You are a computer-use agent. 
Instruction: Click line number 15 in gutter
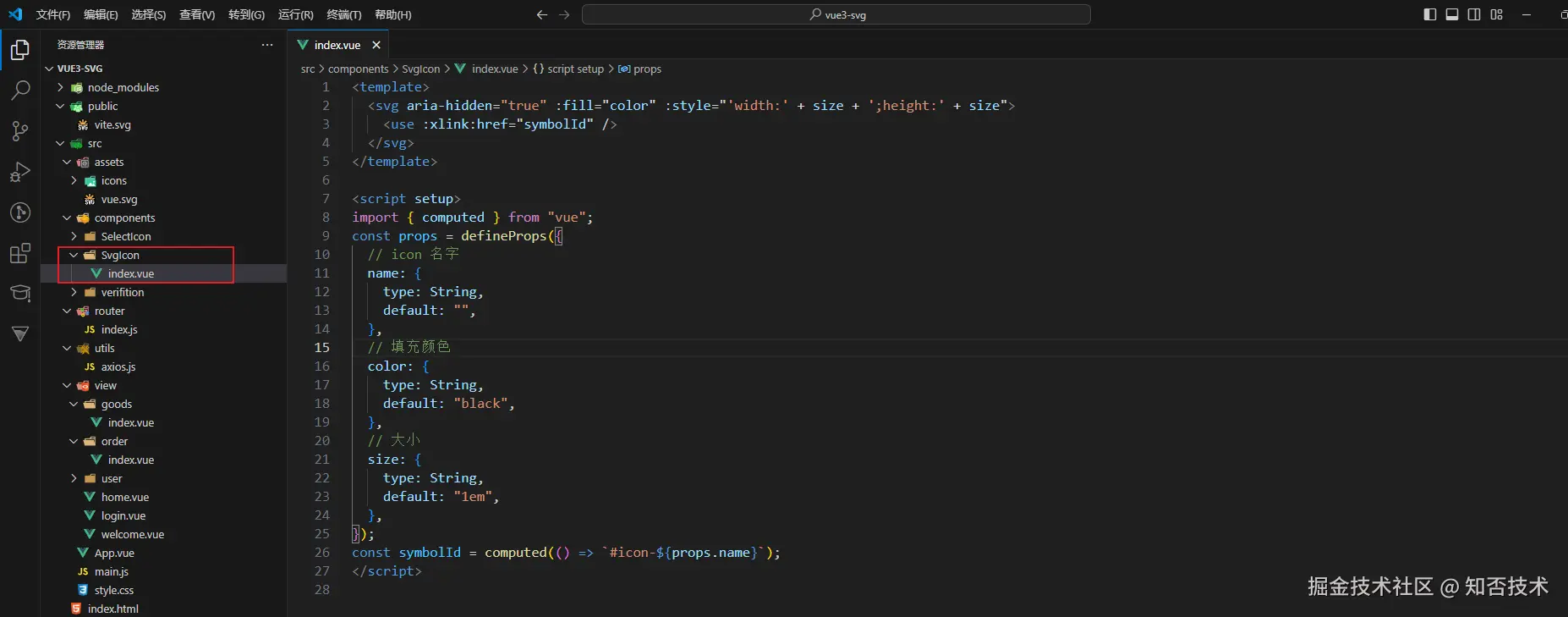[322, 348]
